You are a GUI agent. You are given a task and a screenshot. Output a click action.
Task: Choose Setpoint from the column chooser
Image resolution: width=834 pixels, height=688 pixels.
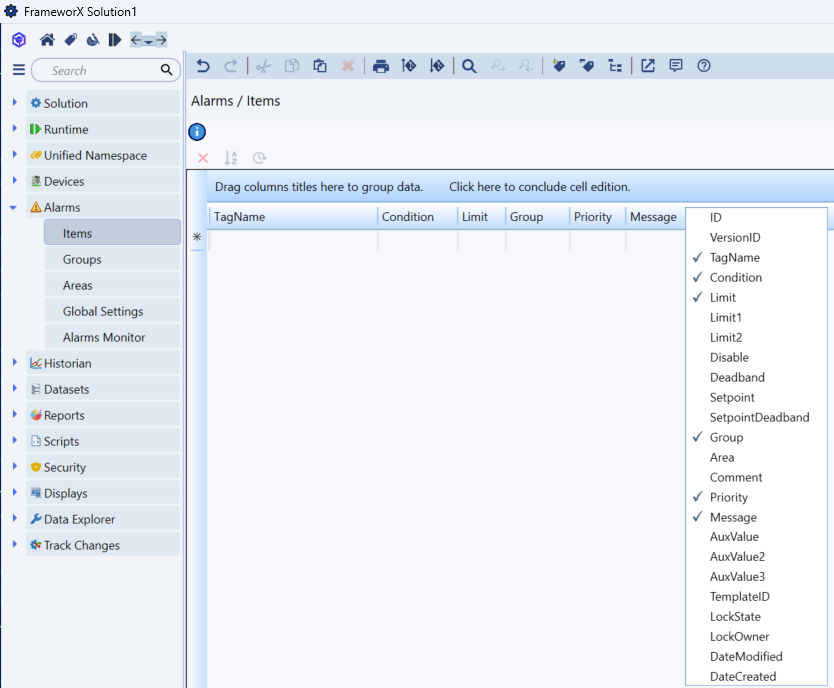[732, 397]
